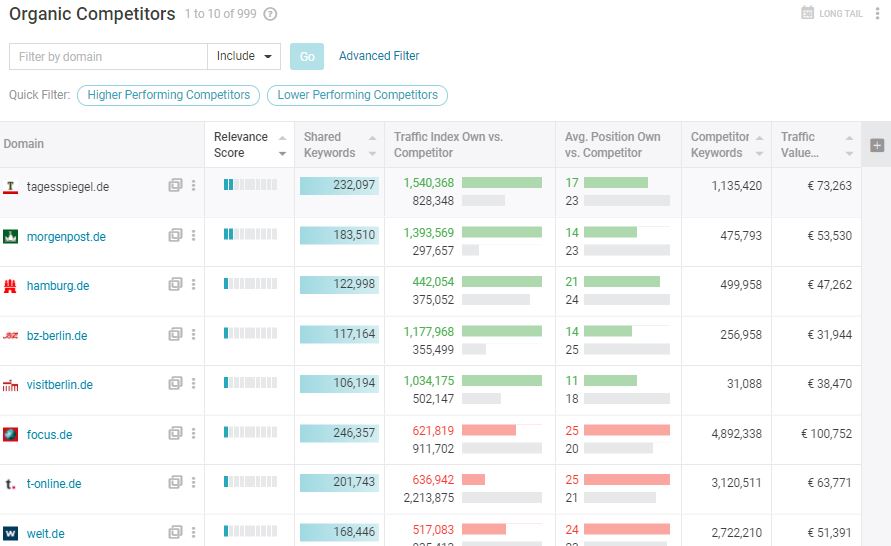Click the focus.de favicon
Image resolution: width=891 pixels, height=546 pixels.
(10, 435)
